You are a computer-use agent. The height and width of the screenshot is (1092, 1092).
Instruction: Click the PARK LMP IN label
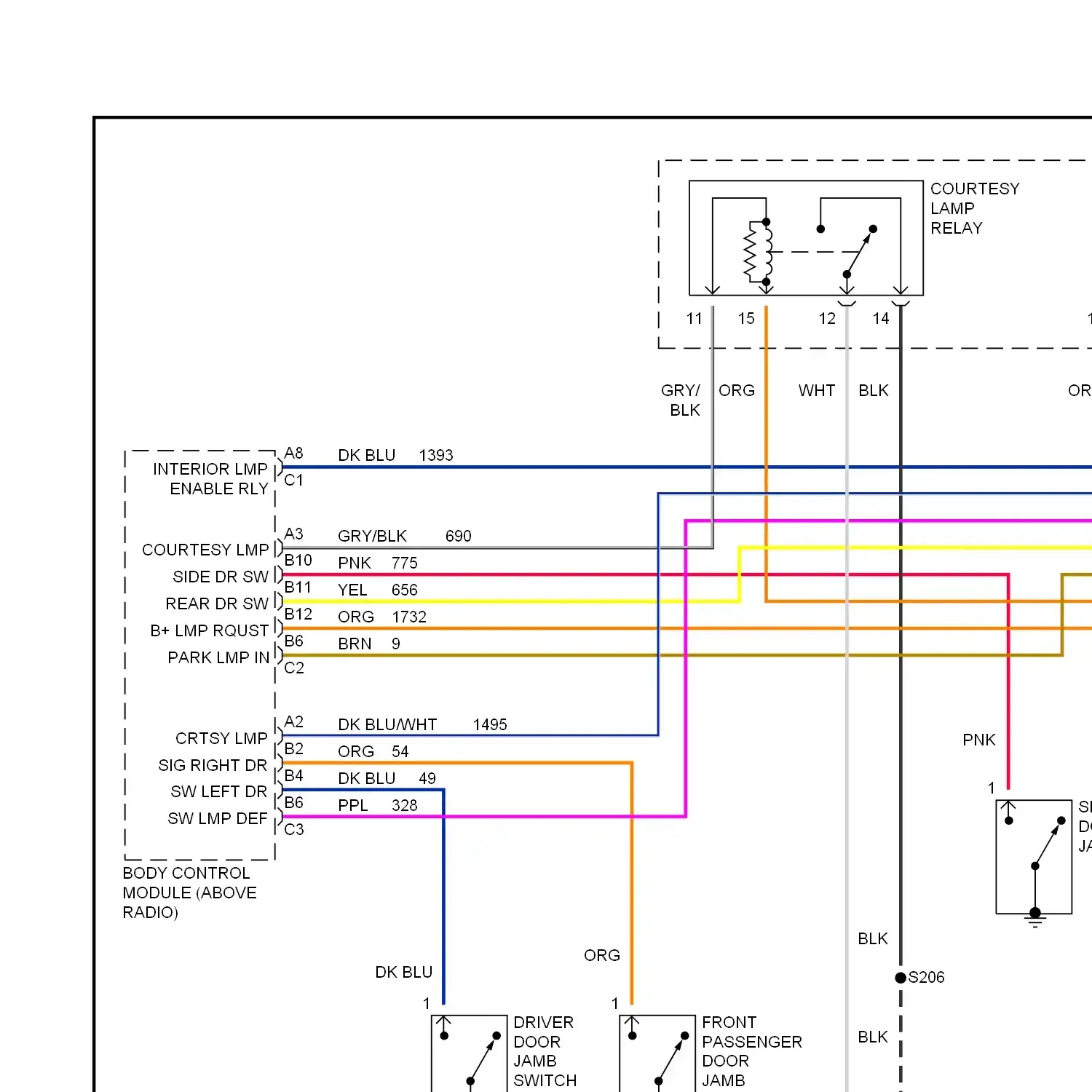(x=218, y=657)
